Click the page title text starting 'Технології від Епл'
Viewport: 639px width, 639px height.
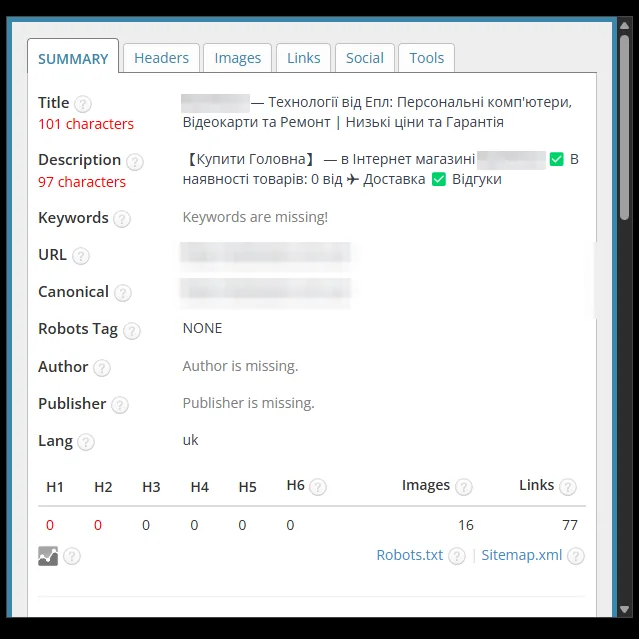pos(377,112)
